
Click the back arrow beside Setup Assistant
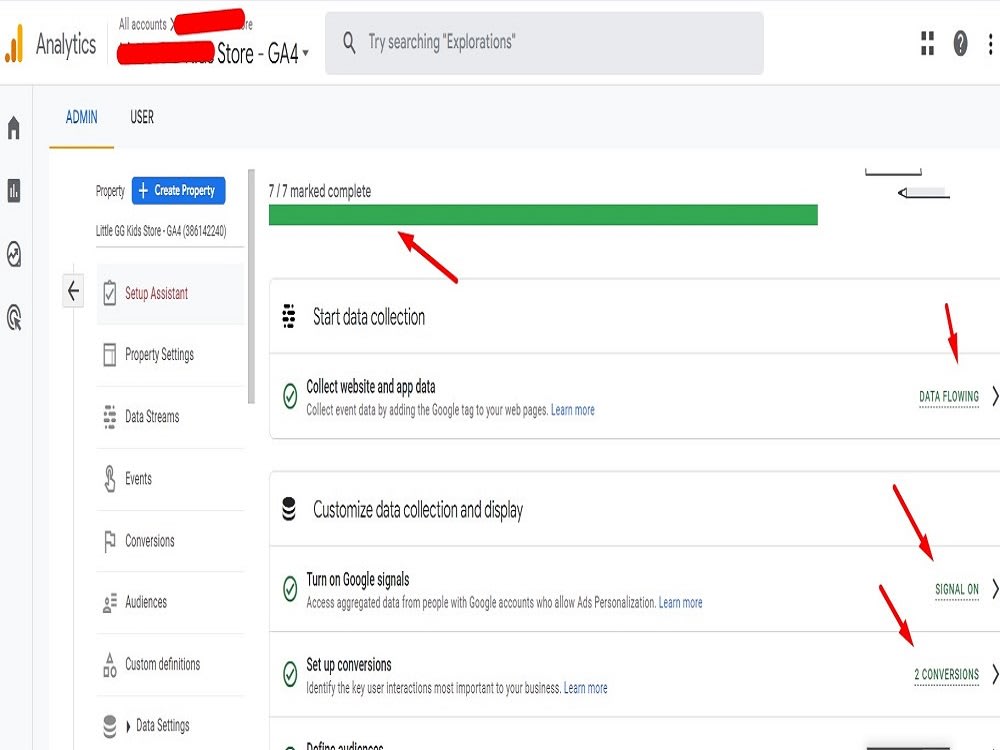pos(73,291)
